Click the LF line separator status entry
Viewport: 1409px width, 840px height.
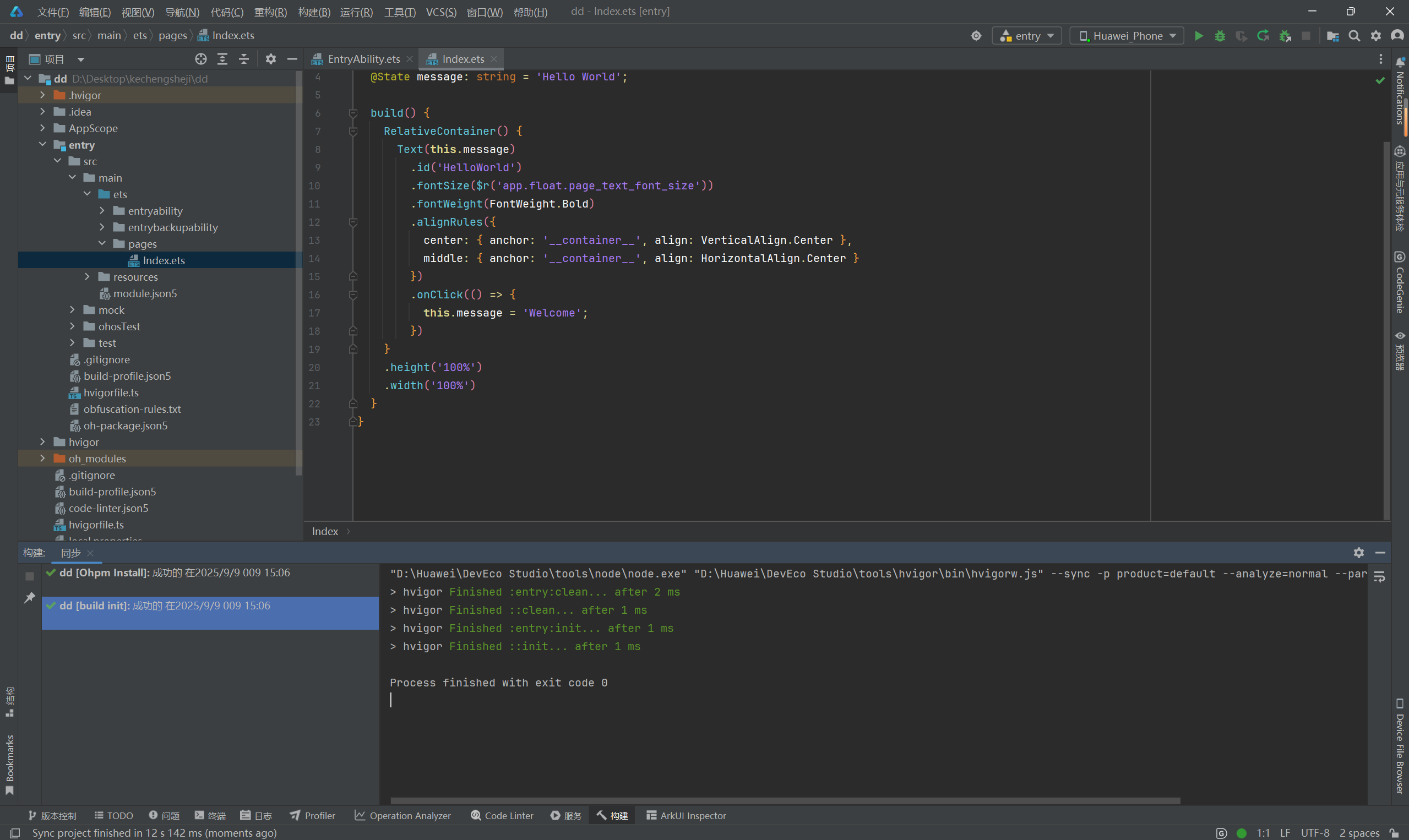coord(1285,833)
